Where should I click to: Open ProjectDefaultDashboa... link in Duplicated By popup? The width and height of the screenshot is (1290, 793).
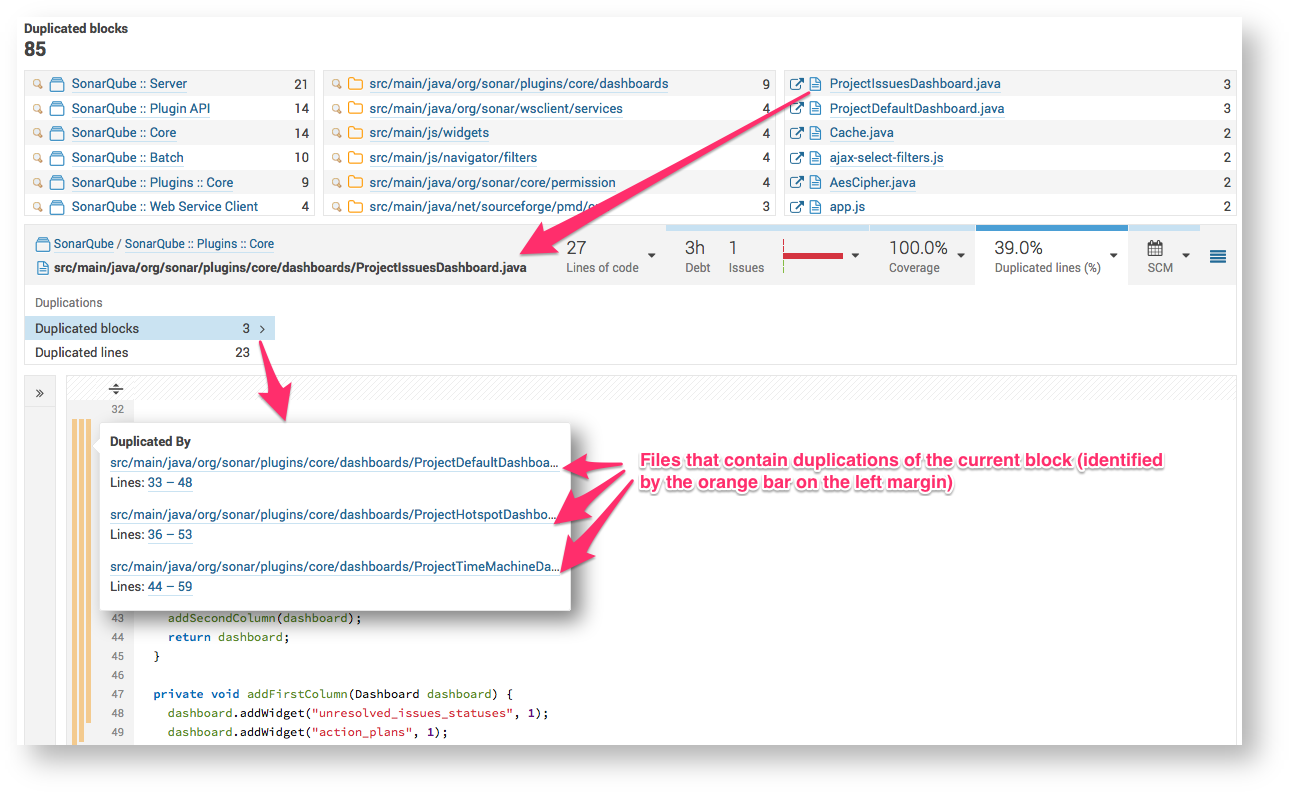(335, 463)
